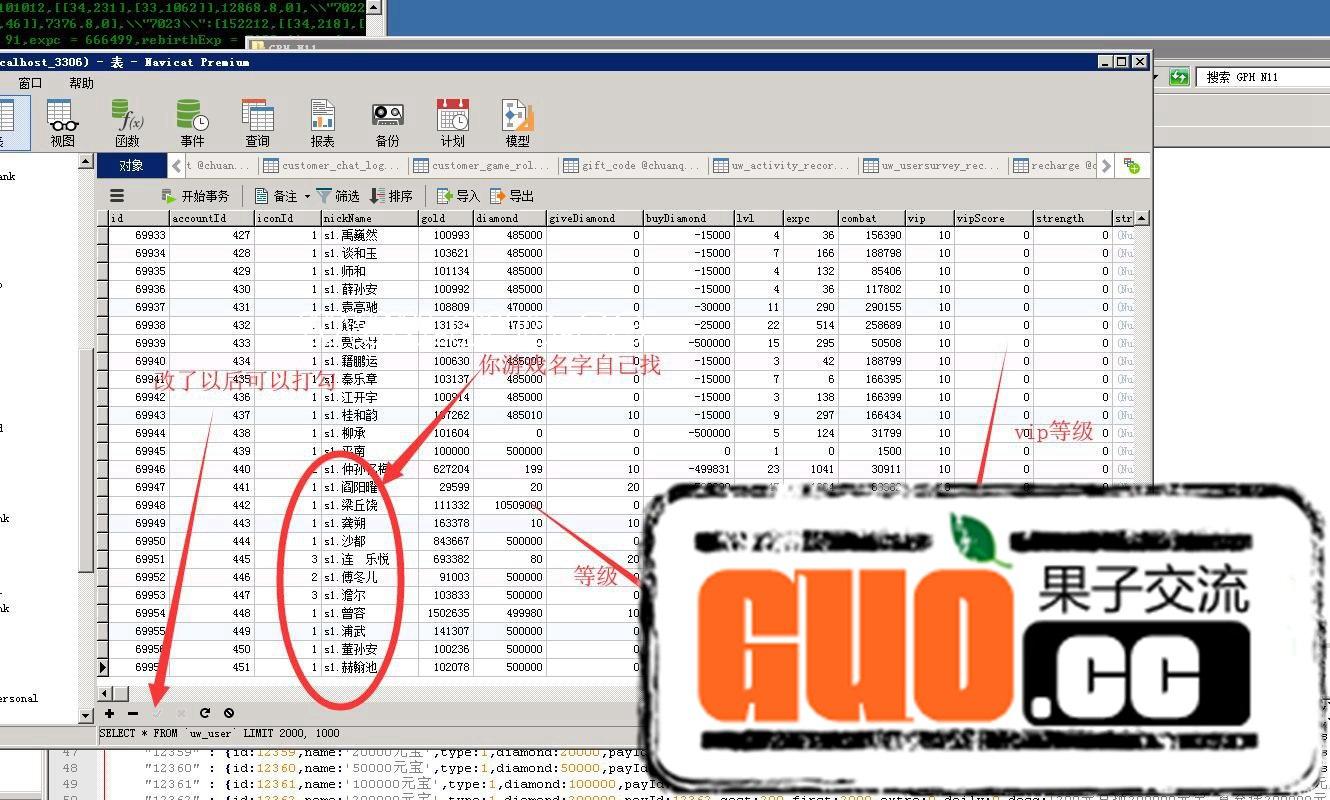
Task: Switch to the gift_code tab
Action: coord(632,166)
